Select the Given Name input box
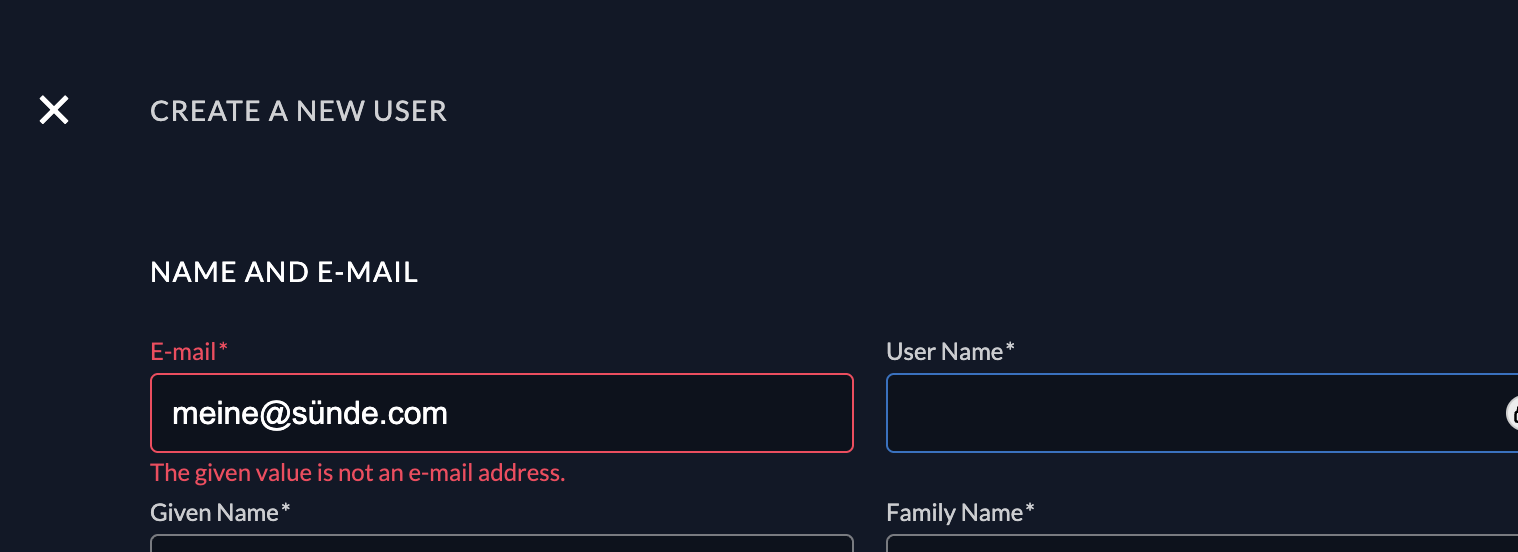1518x552 pixels. (500, 543)
